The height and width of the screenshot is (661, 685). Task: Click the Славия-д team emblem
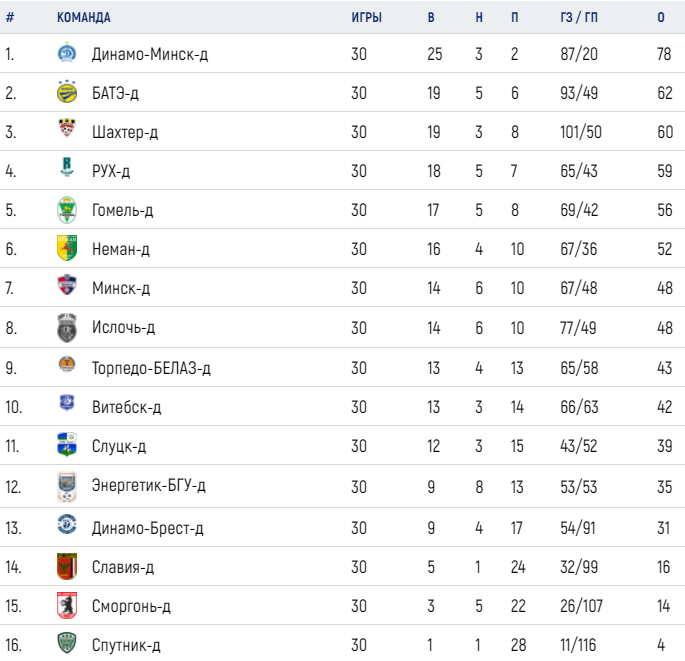coord(66,567)
